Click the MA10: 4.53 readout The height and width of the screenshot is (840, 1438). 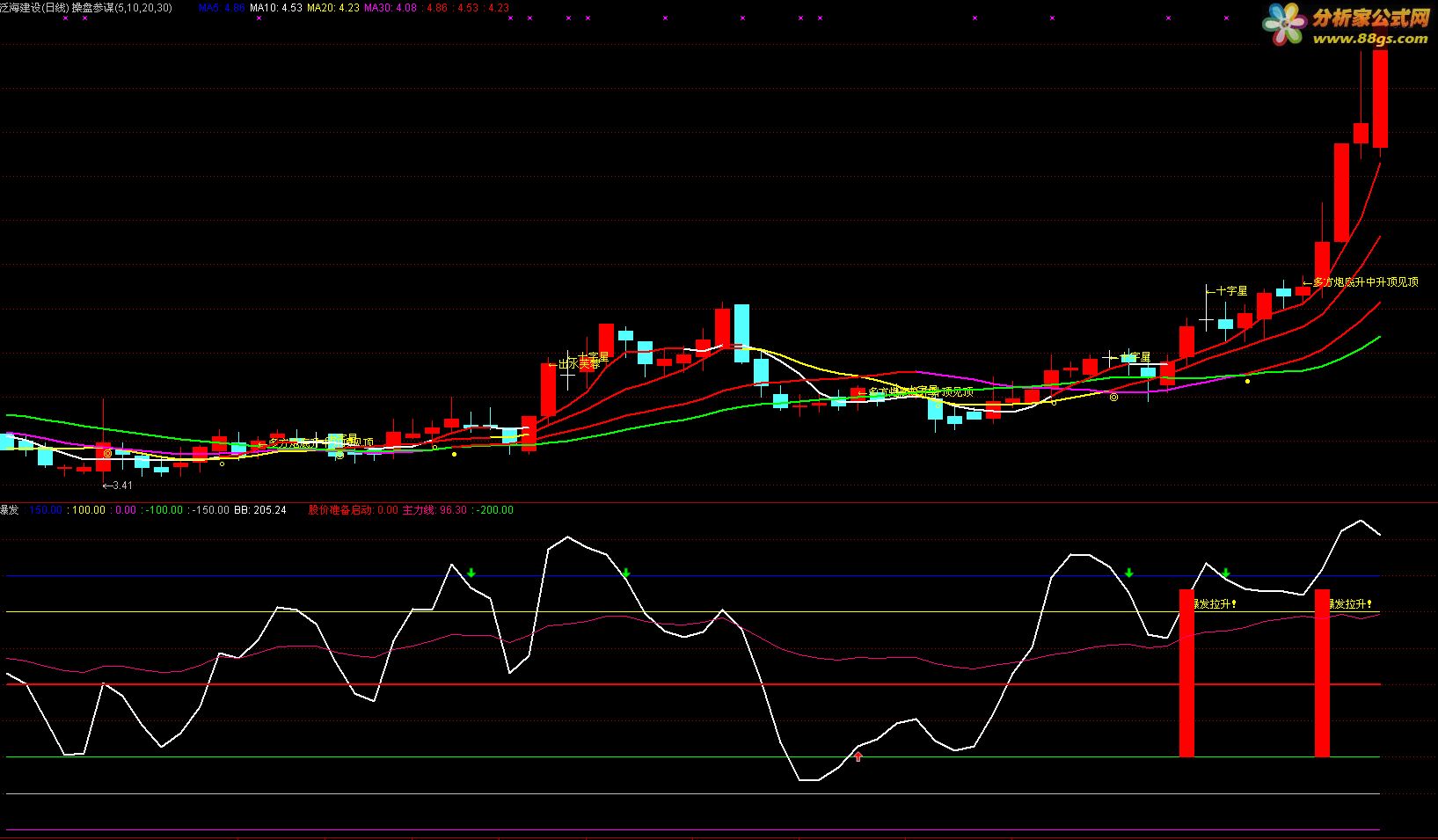[x=276, y=7]
